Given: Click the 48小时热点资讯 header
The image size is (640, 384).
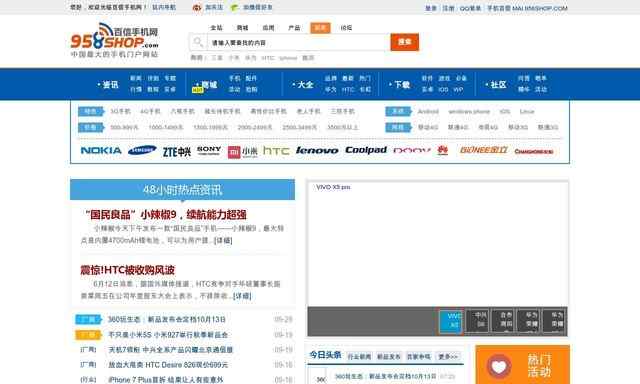Looking at the screenshot, I should pyautogui.click(x=182, y=189).
